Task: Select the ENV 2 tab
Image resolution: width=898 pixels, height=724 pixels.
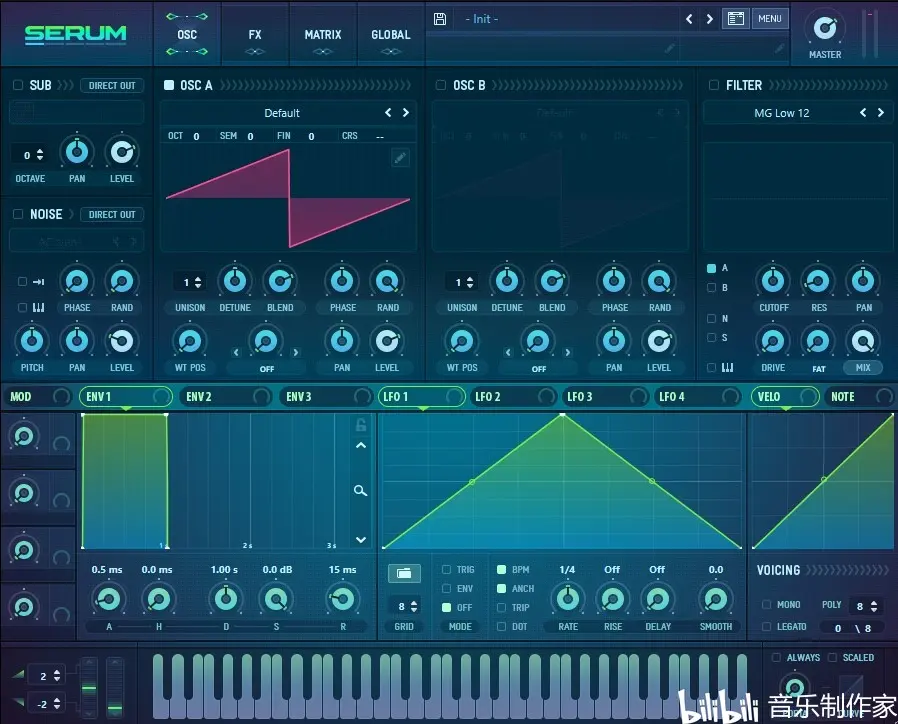Action: point(227,396)
